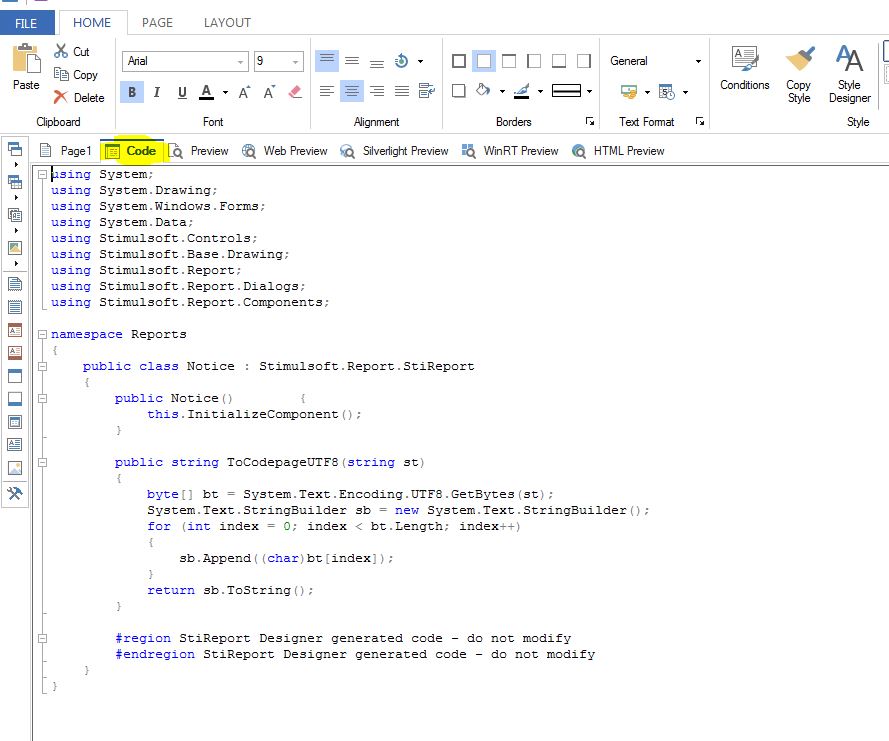889x741 pixels.
Task: Collapse the public class Notice block
Action: tap(42, 366)
